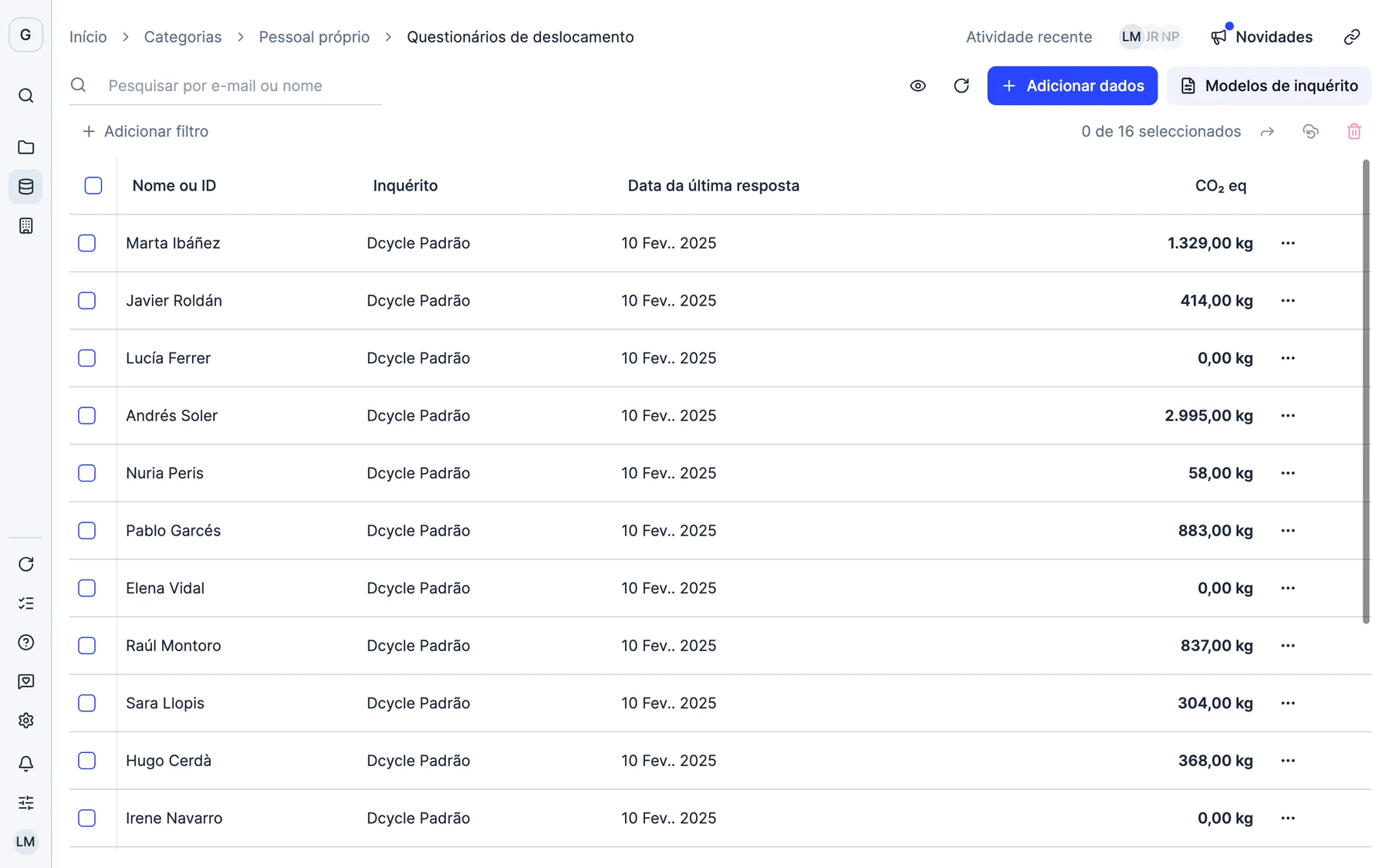Open the three-dot menu for Irene Navarro
Screen dimensions: 1389x868
point(1288,818)
